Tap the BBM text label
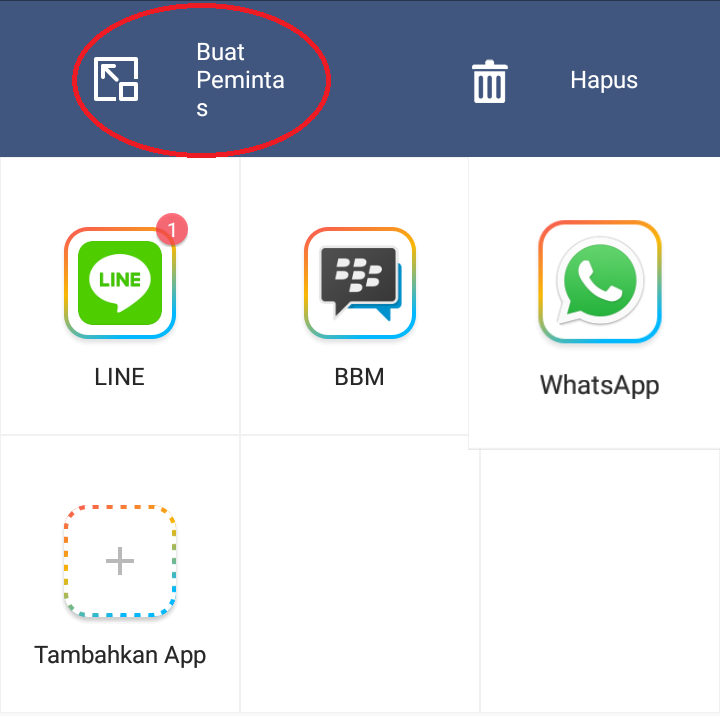 pyautogui.click(x=359, y=377)
